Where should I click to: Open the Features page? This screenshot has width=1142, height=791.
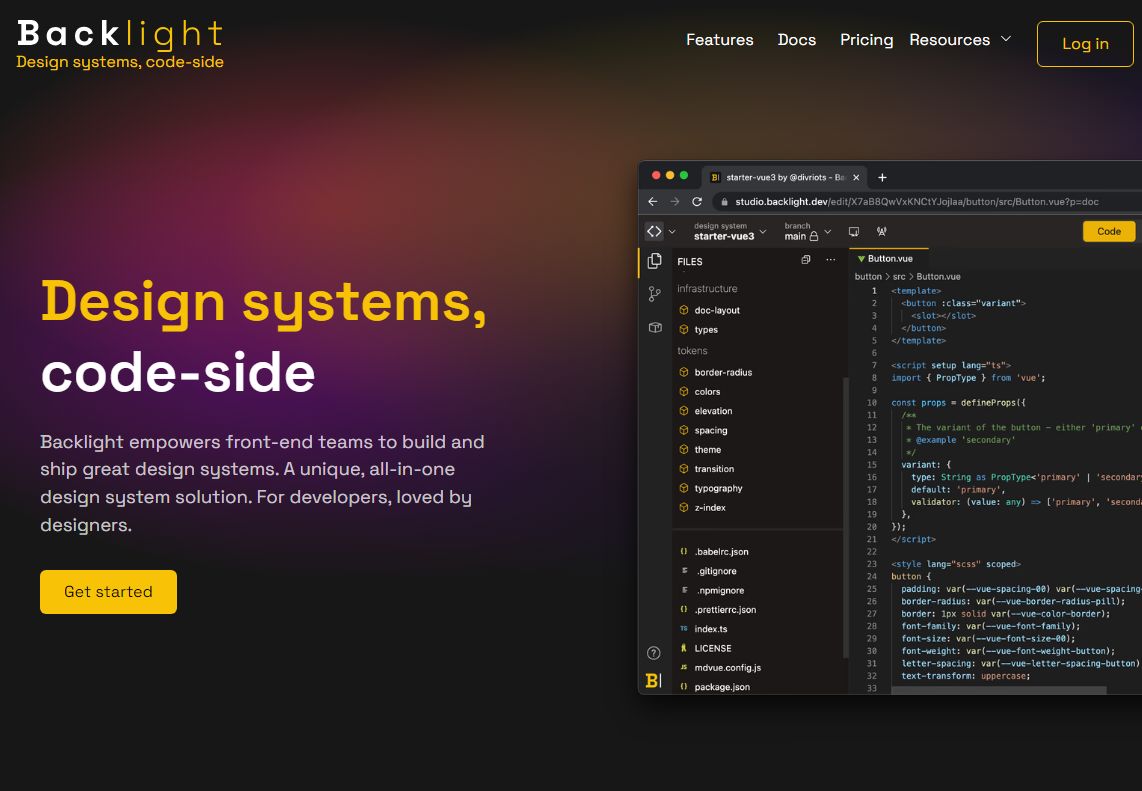720,40
